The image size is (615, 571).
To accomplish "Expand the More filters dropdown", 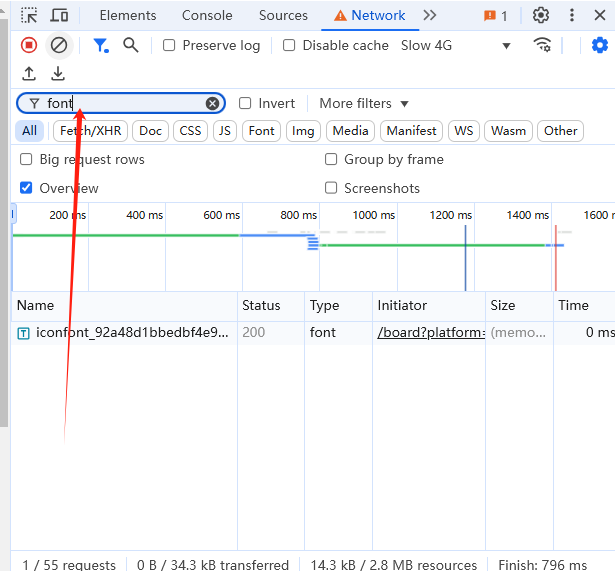I will click(x=364, y=104).
